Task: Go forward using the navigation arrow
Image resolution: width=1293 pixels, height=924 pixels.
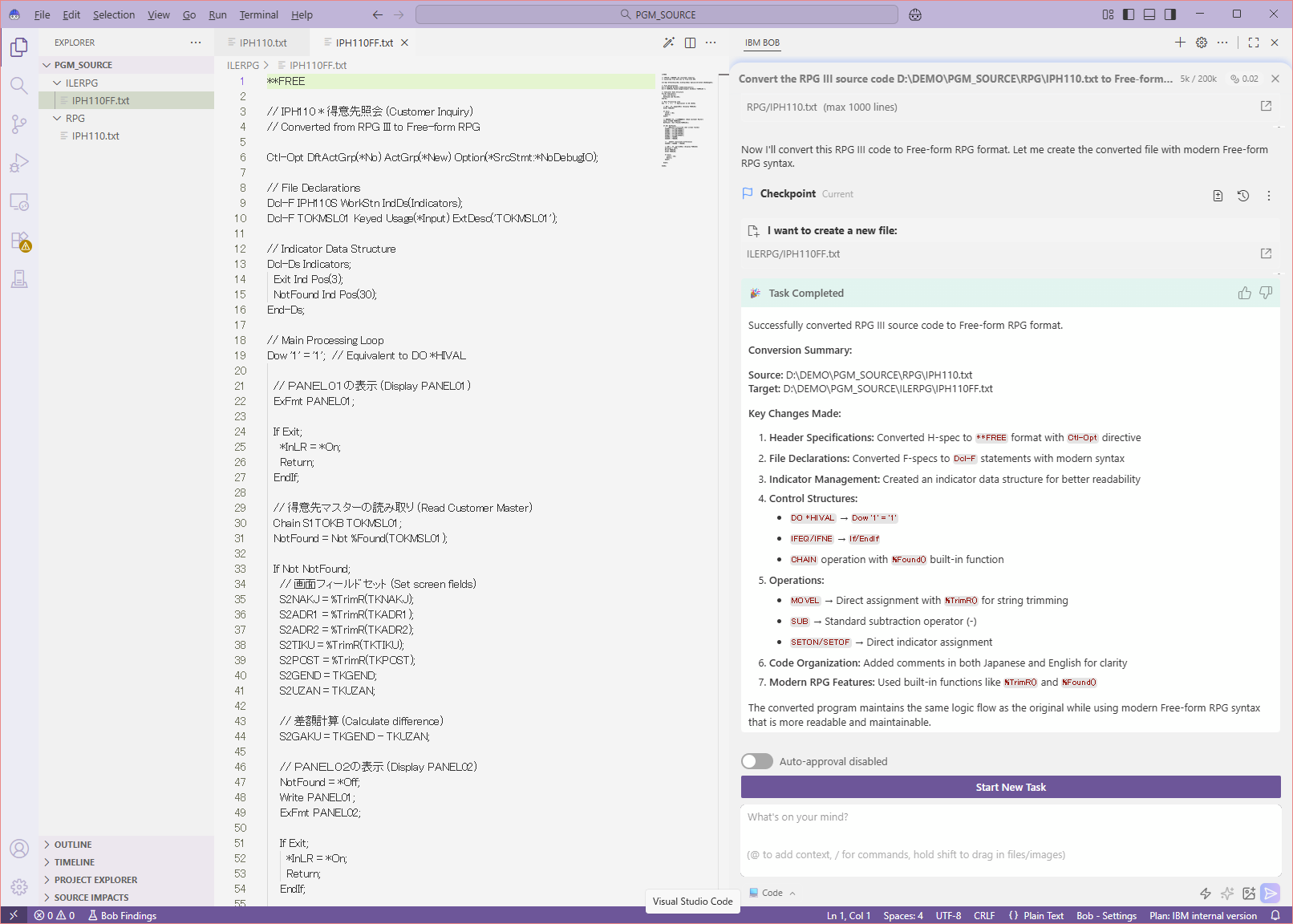Action: [x=399, y=14]
